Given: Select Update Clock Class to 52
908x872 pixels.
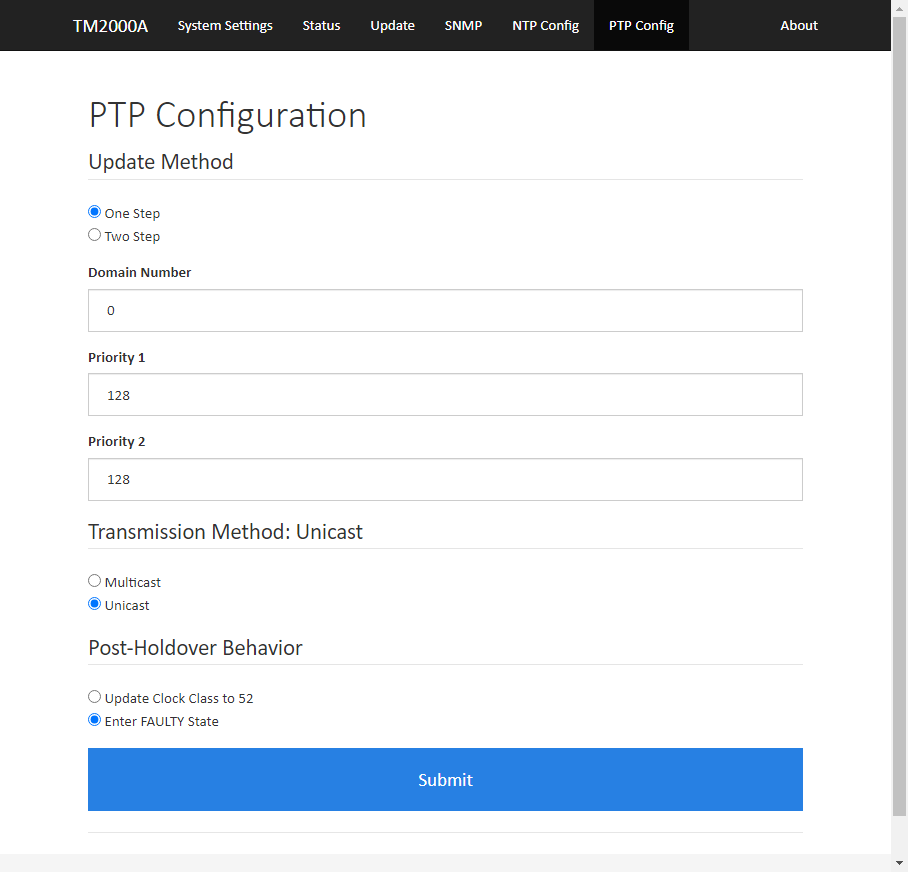Looking at the screenshot, I should (x=94, y=697).
